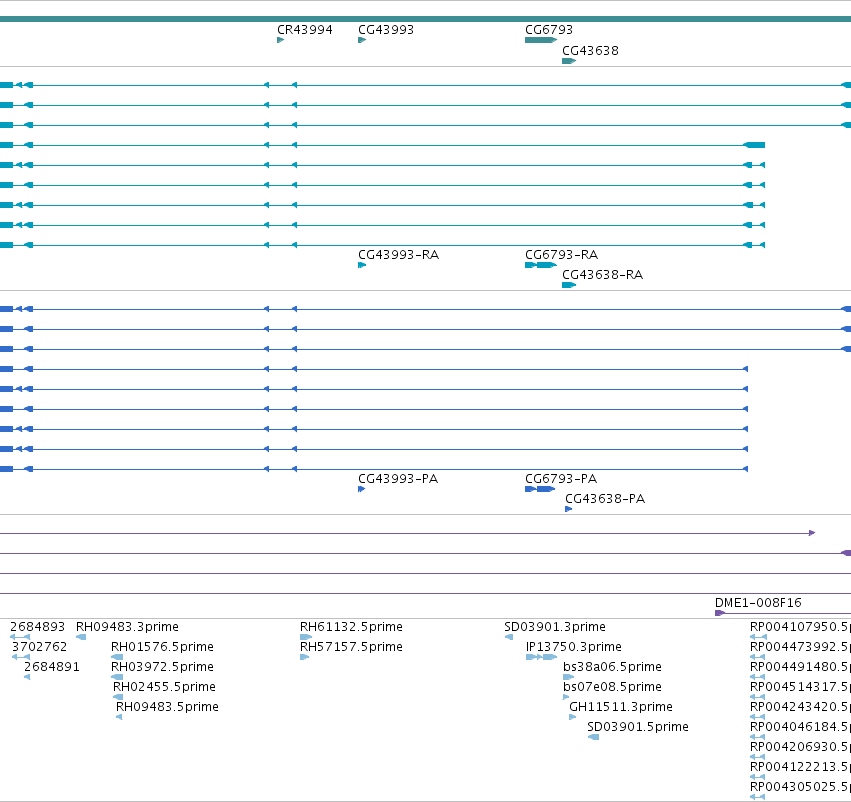Screen dimensions: 851x802
Task: Click the RH61132.5prime EST label
Action: tap(351, 627)
